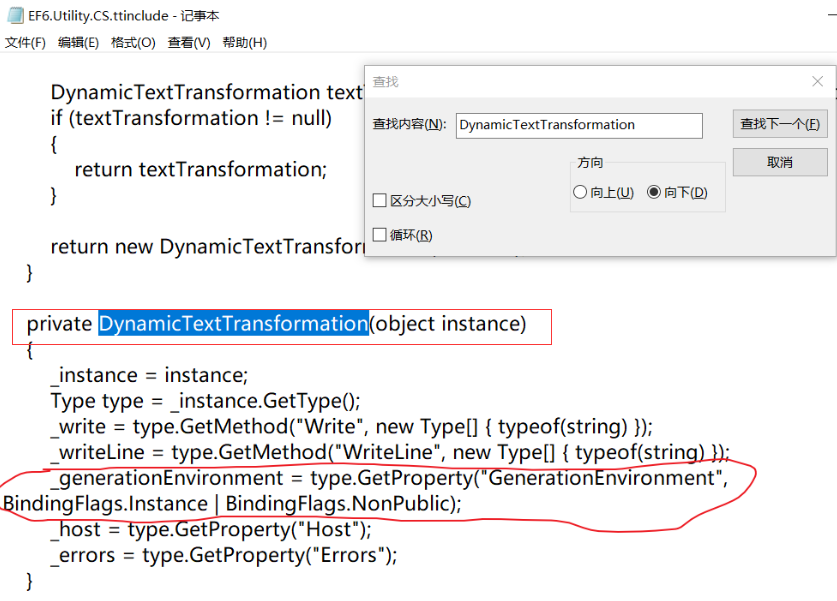Screen dimensions: 837x601
Task: Open the 格式(O) menu
Action: click(x=133, y=42)
